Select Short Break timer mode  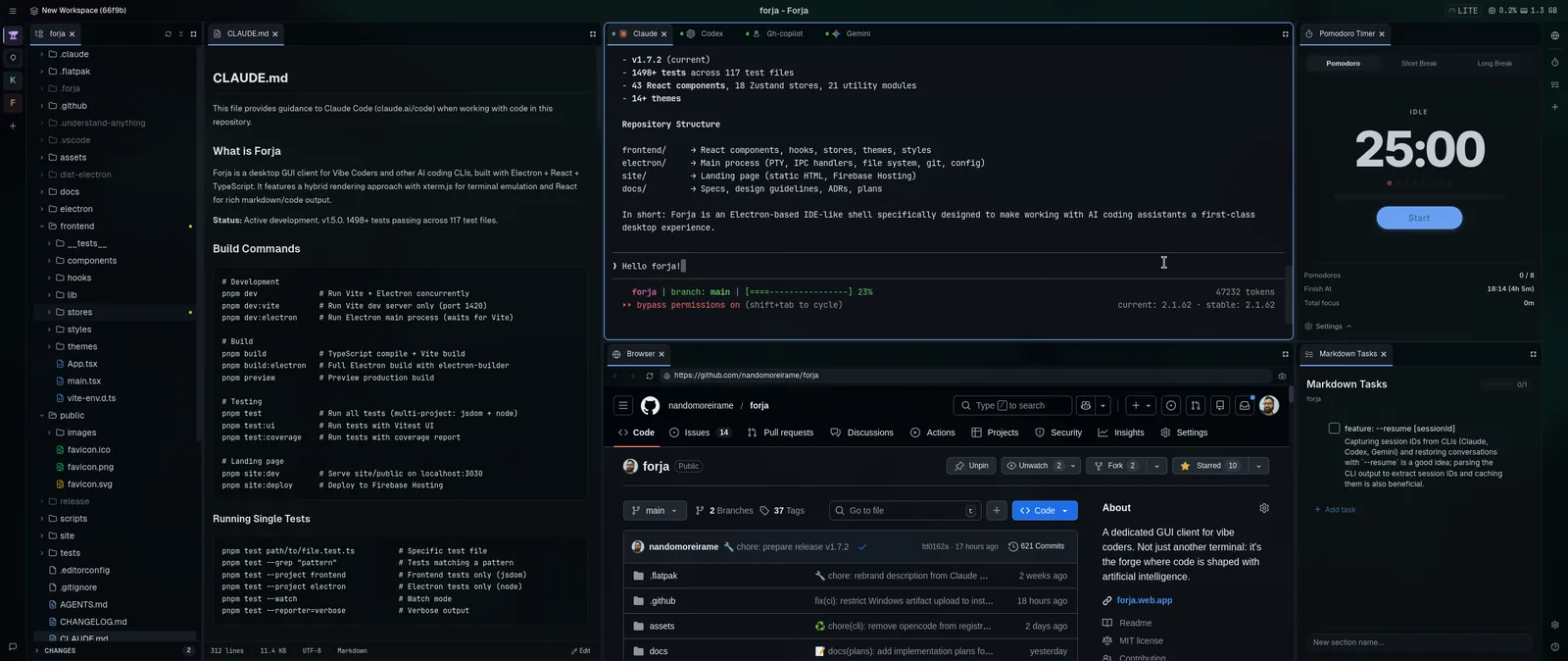[1418, 63]
